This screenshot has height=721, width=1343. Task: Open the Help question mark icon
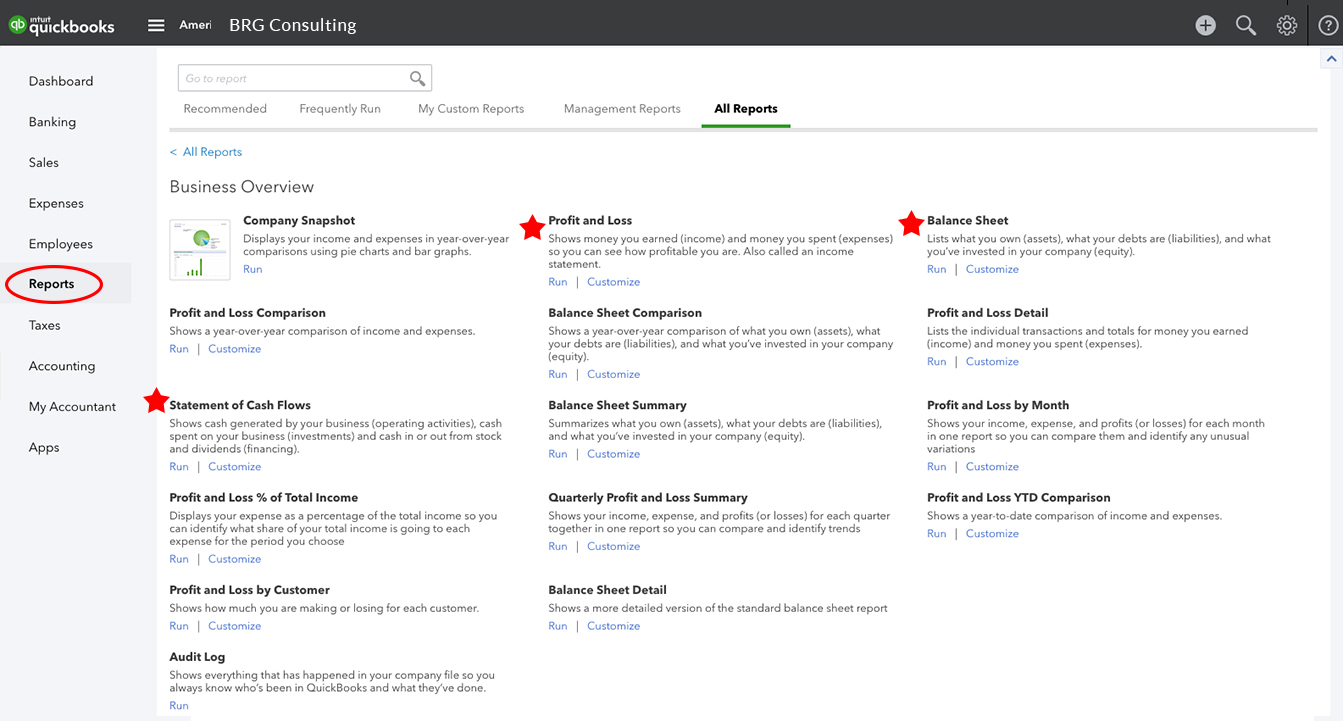[1327, 26]
